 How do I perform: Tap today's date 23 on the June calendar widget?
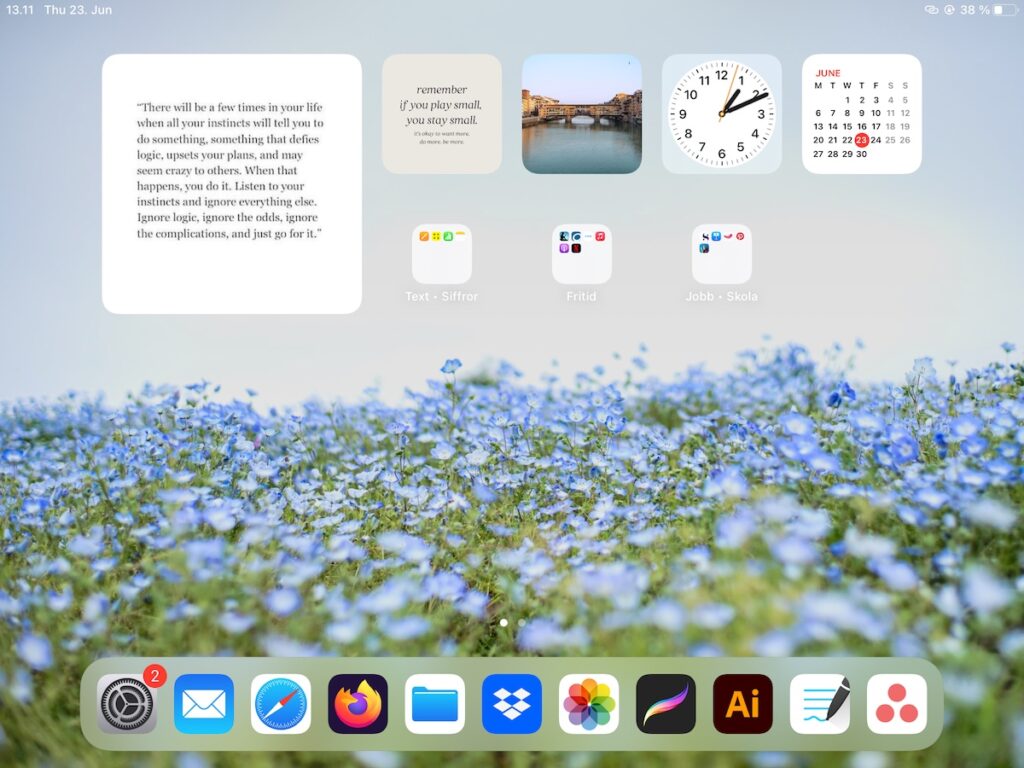click(x=861, y=140)
